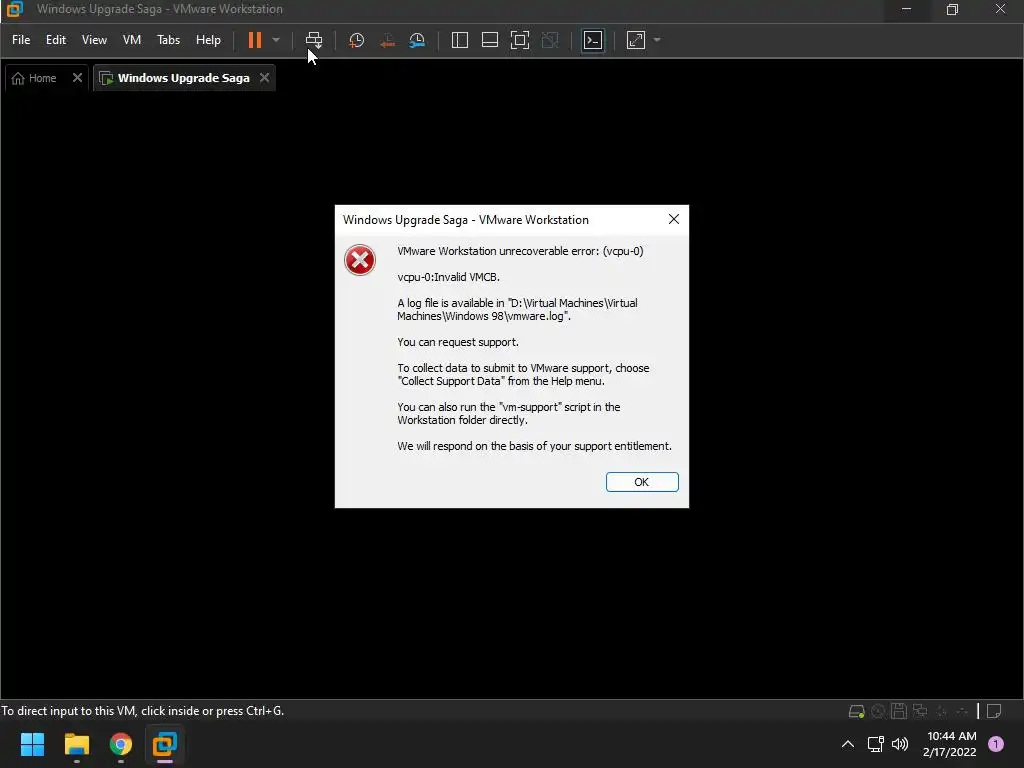Open the Help menu

[x=208, y=40]
